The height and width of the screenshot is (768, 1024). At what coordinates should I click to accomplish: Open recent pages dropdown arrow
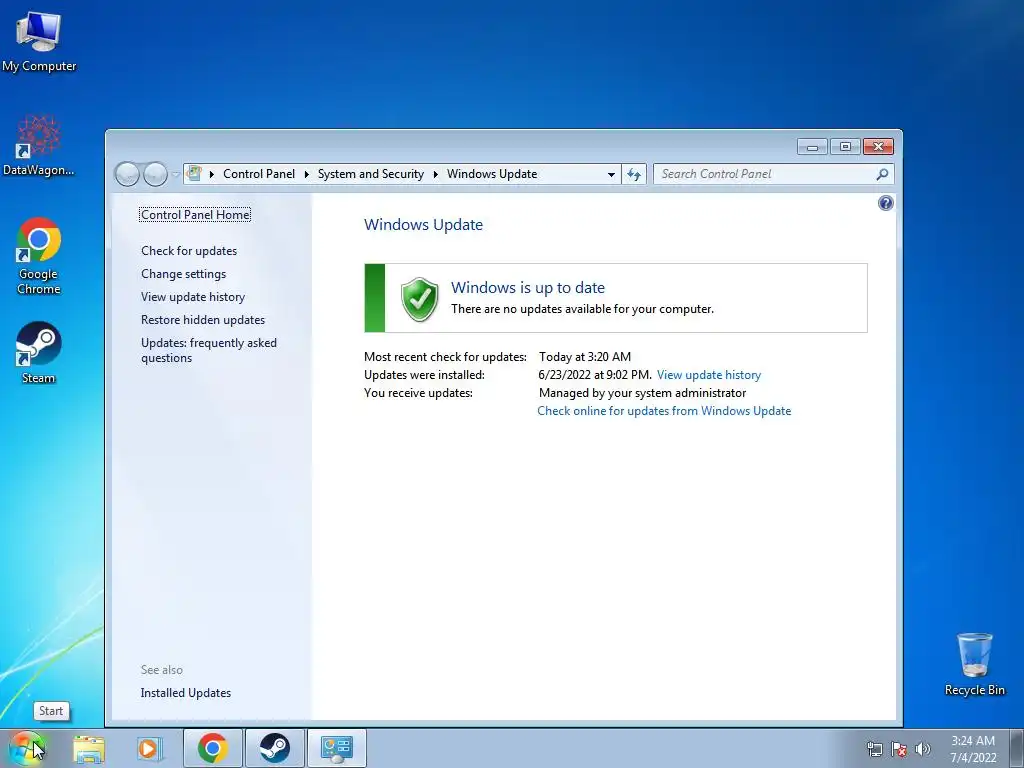(175, 174)
